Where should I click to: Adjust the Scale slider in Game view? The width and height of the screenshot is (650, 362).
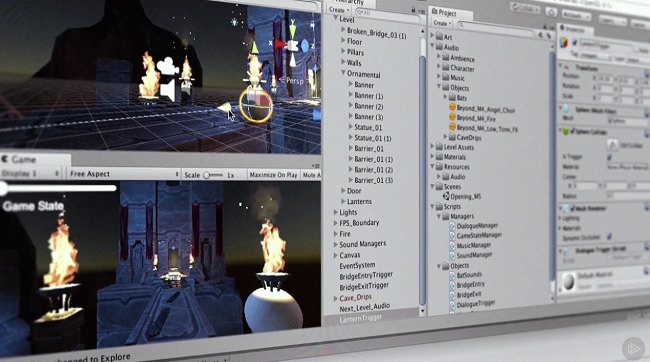(213, 175)
